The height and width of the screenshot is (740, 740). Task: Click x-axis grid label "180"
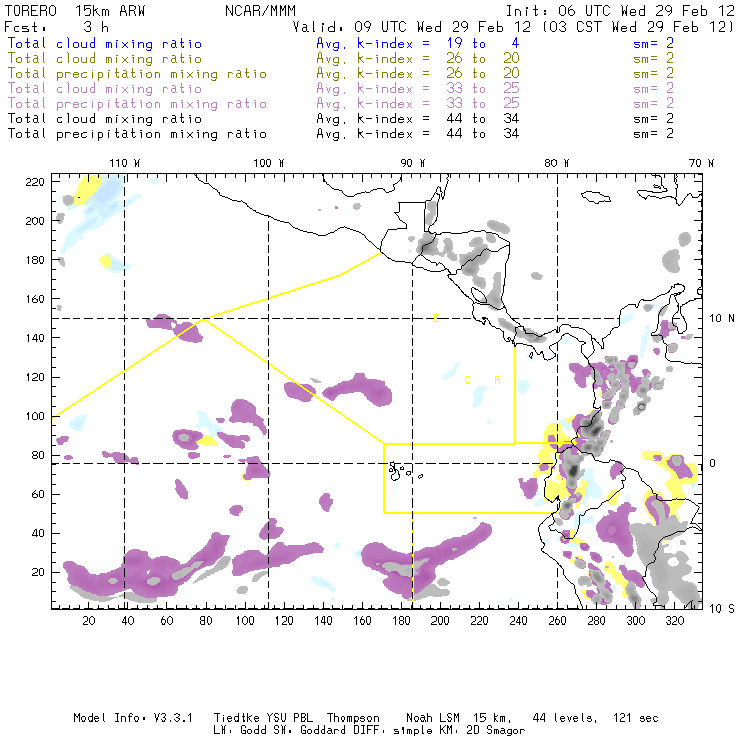401,621
